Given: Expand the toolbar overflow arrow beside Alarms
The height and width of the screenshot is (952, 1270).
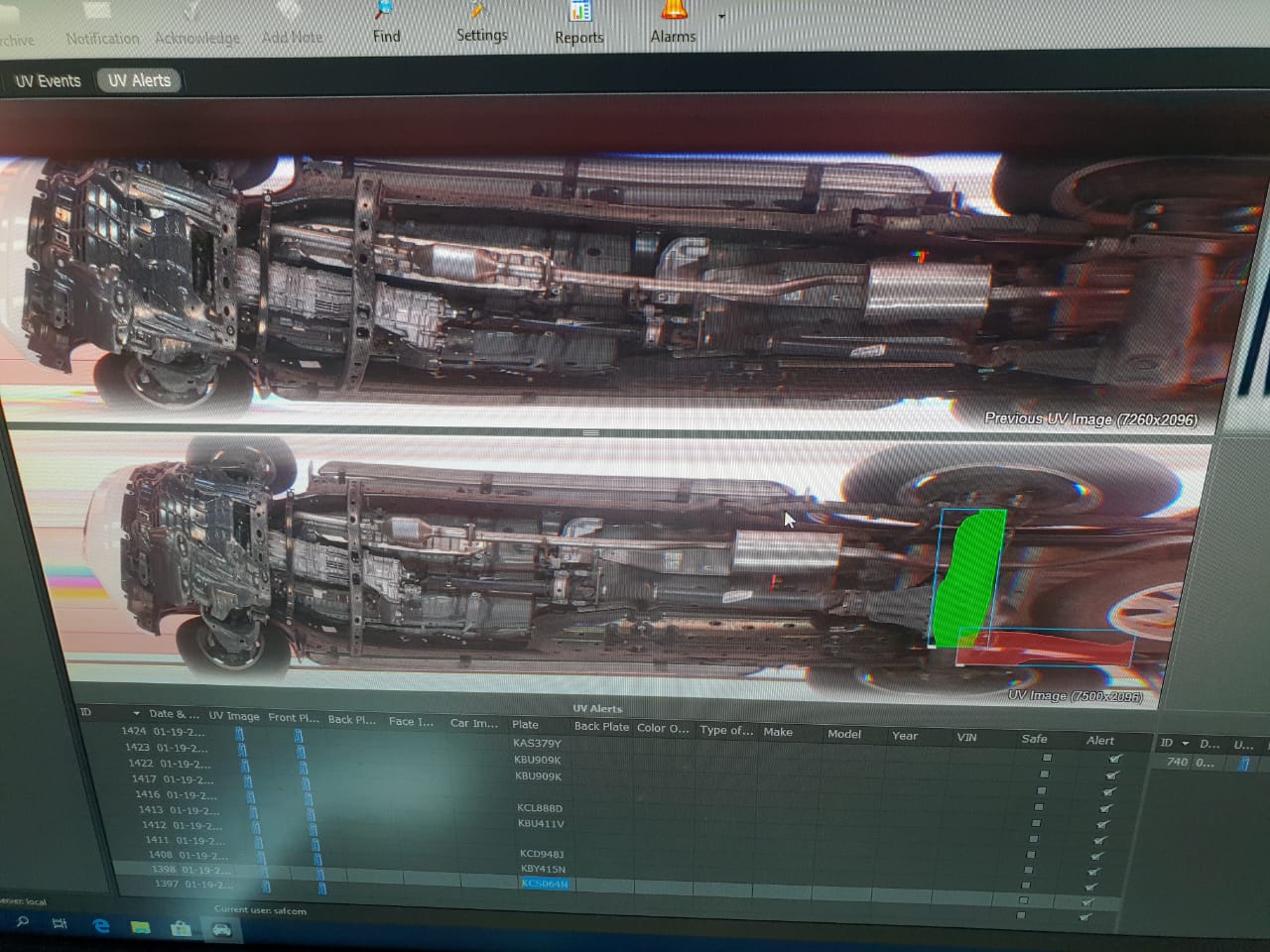Looking at the screenshot, I should click(721, 17).
